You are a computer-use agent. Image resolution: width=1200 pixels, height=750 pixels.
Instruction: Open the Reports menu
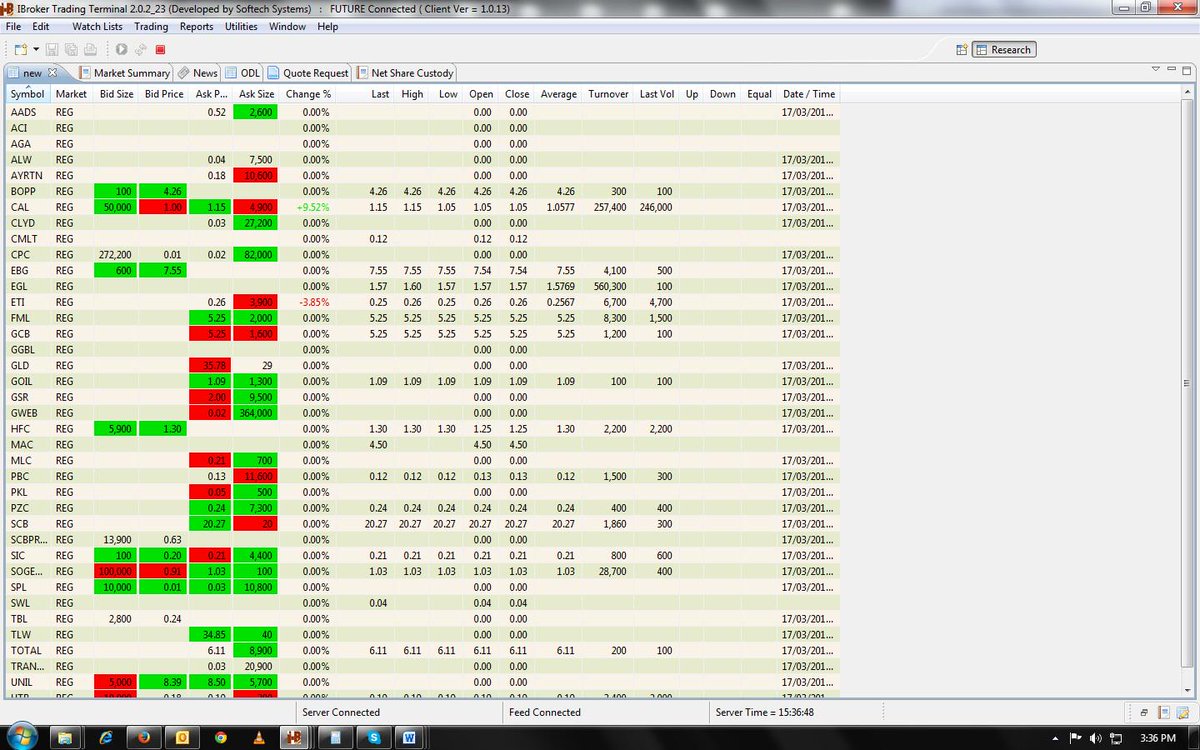point(196,27)
